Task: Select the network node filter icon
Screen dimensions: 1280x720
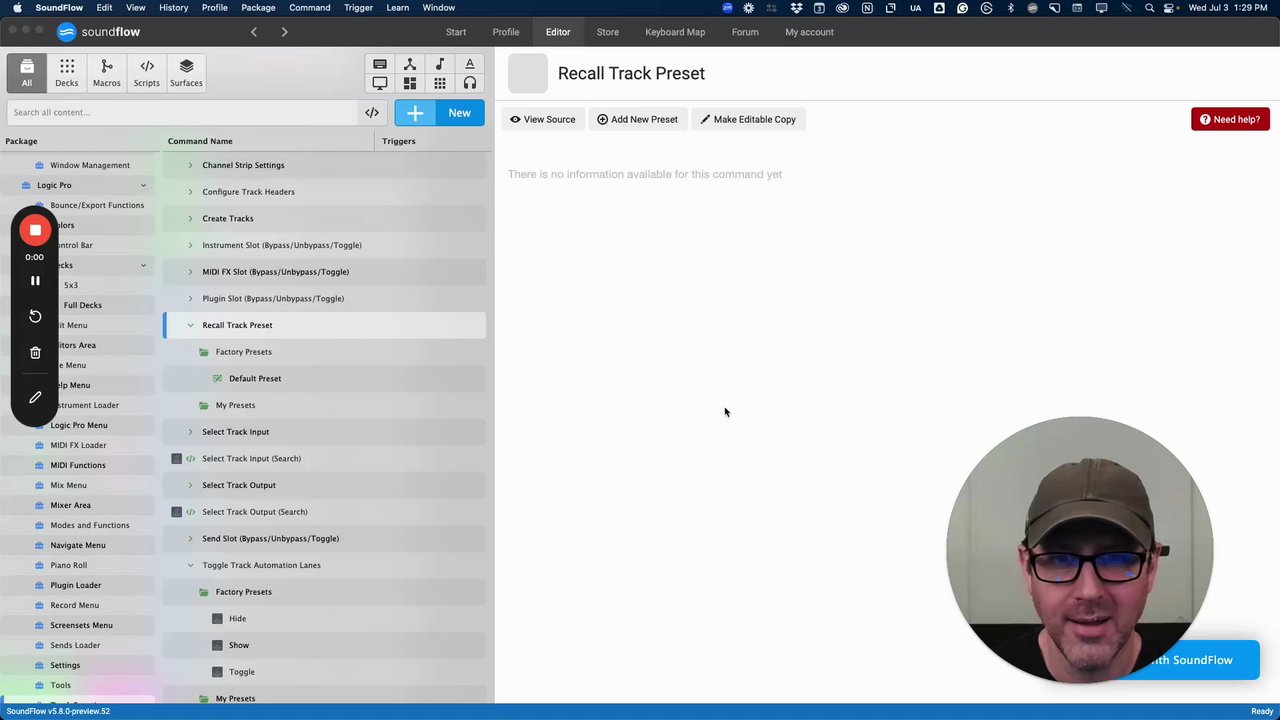Action: [x=410, y=65]
